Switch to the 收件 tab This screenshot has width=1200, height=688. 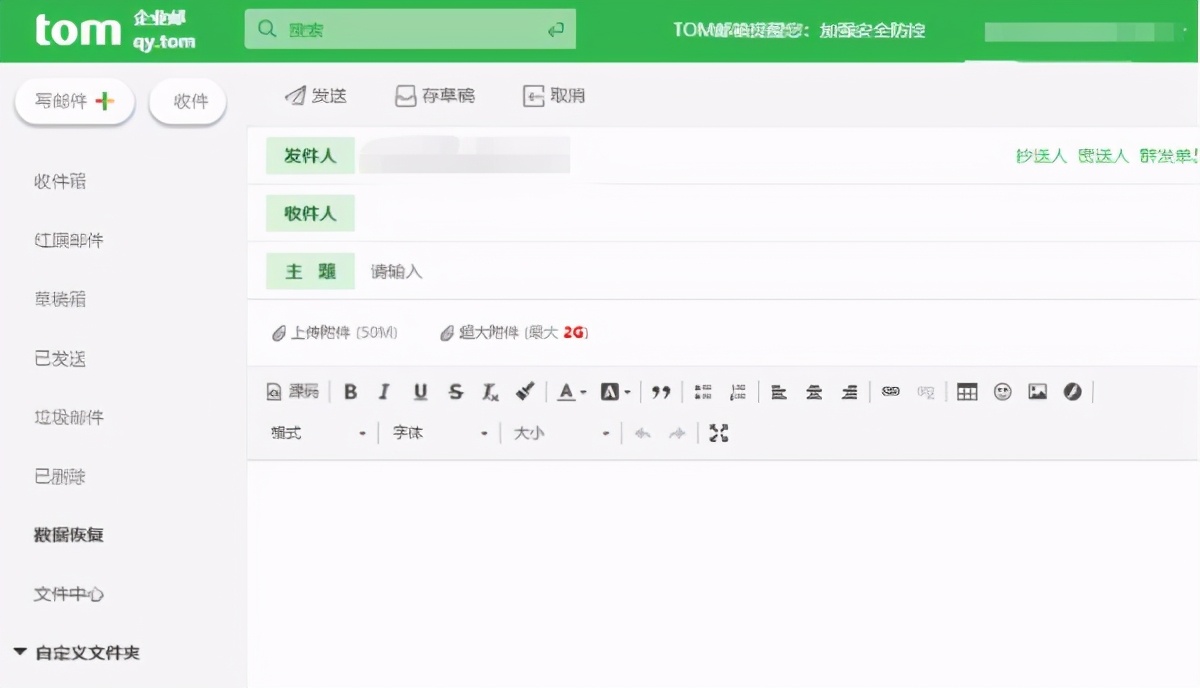[x=187, y=100]
